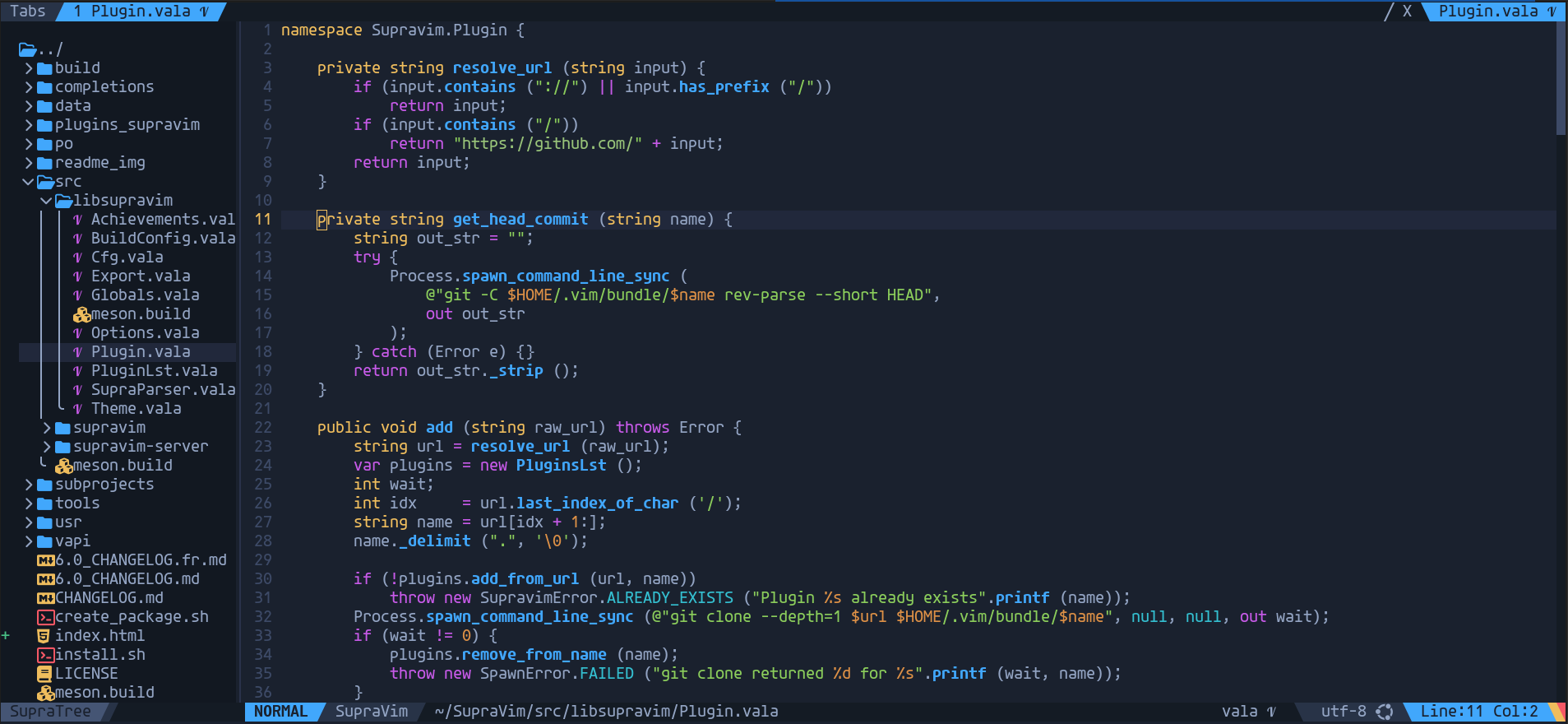
Task: Click the markdown icon of CHANGELOG.md
Action: (46, 598)
